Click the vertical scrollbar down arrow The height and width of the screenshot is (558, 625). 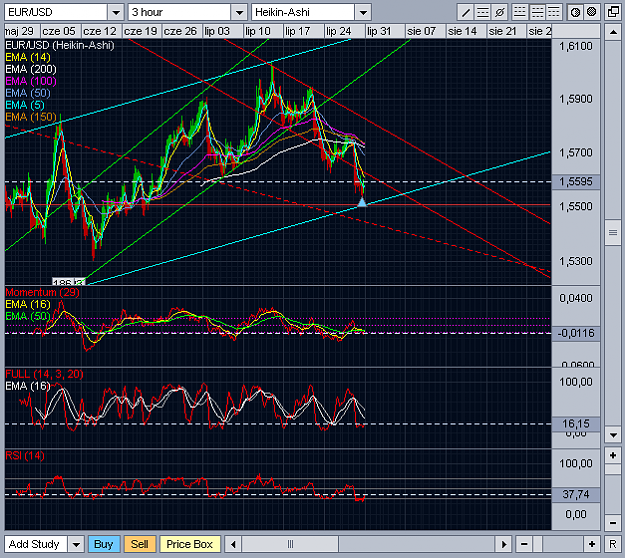pos(613,435)
